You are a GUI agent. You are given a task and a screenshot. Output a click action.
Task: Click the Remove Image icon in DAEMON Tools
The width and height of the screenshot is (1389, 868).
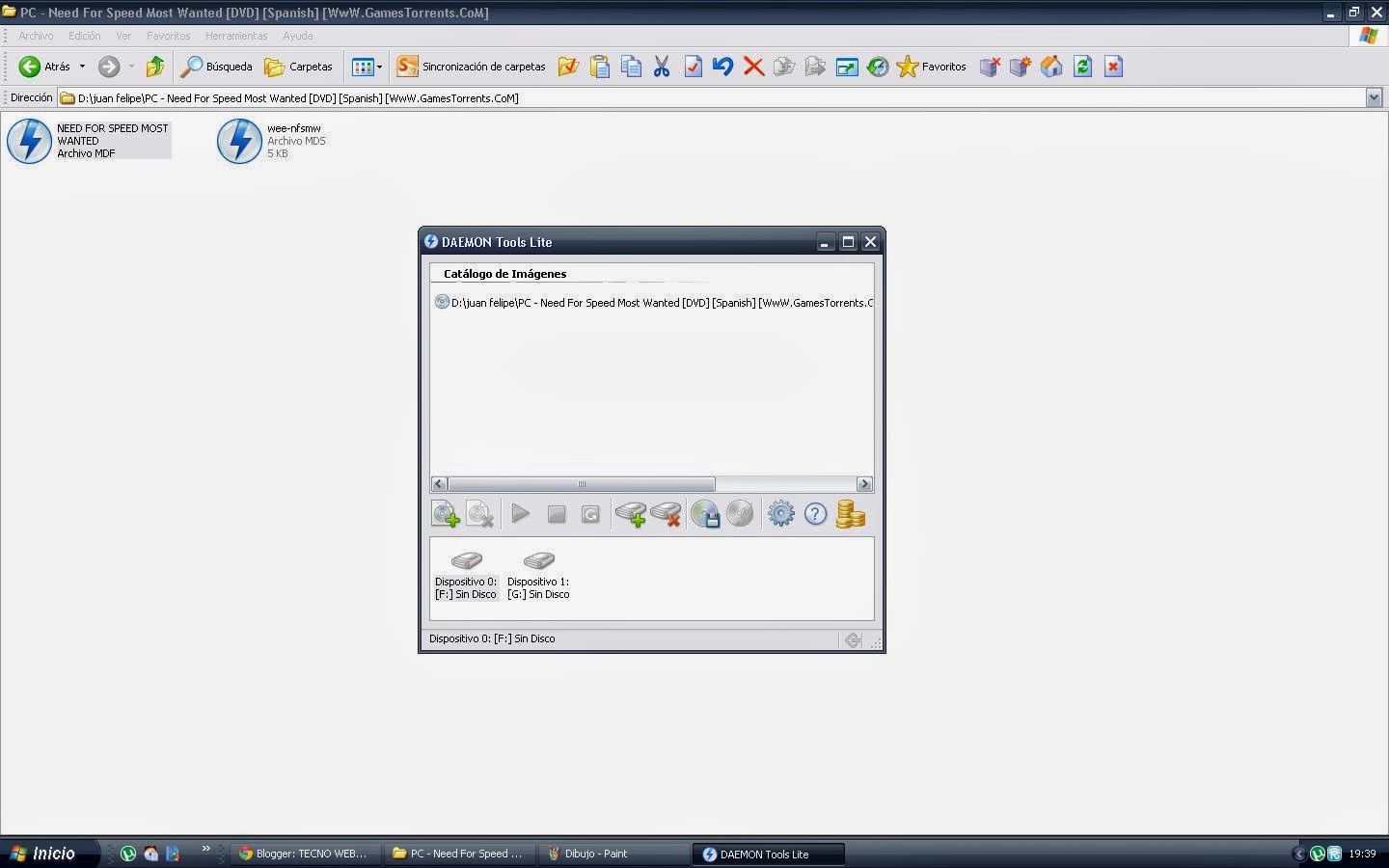480,514
